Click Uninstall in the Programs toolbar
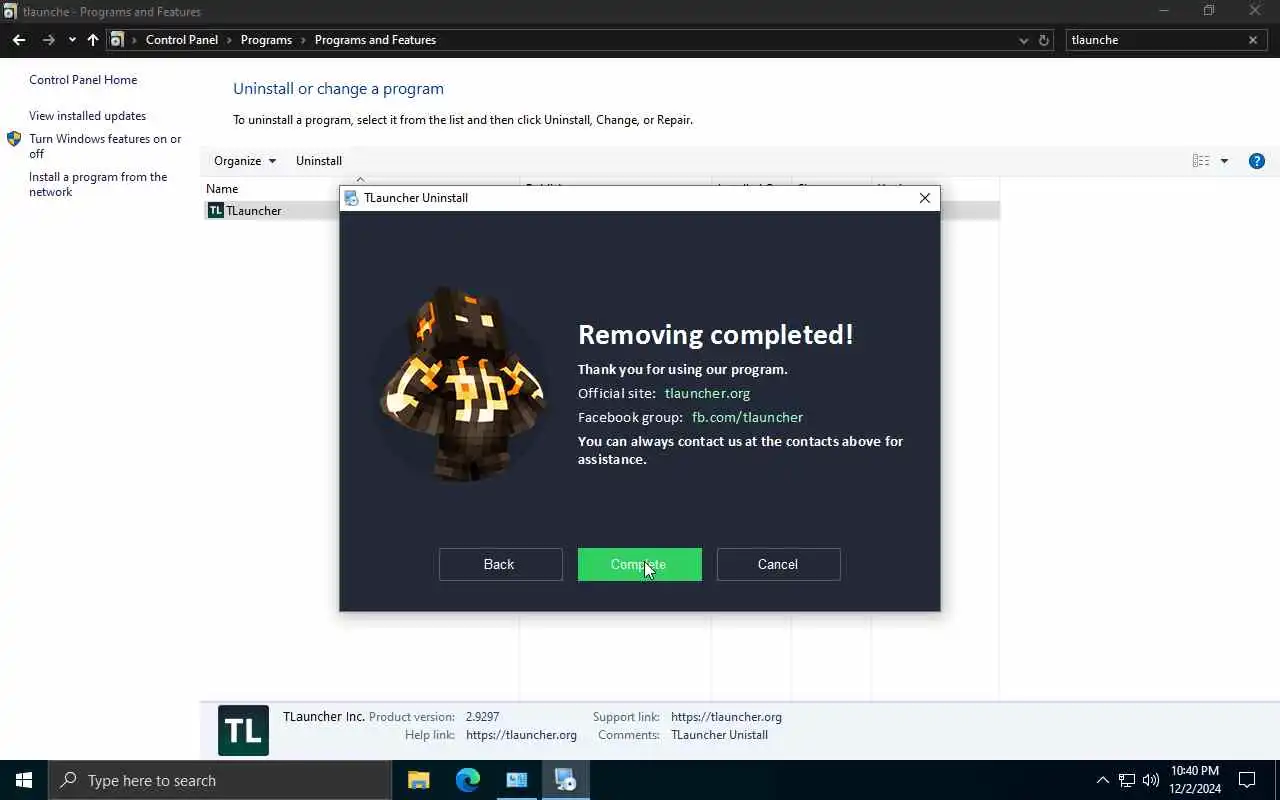The width and height of the screenshot is (1280, 800). [319, 161]
